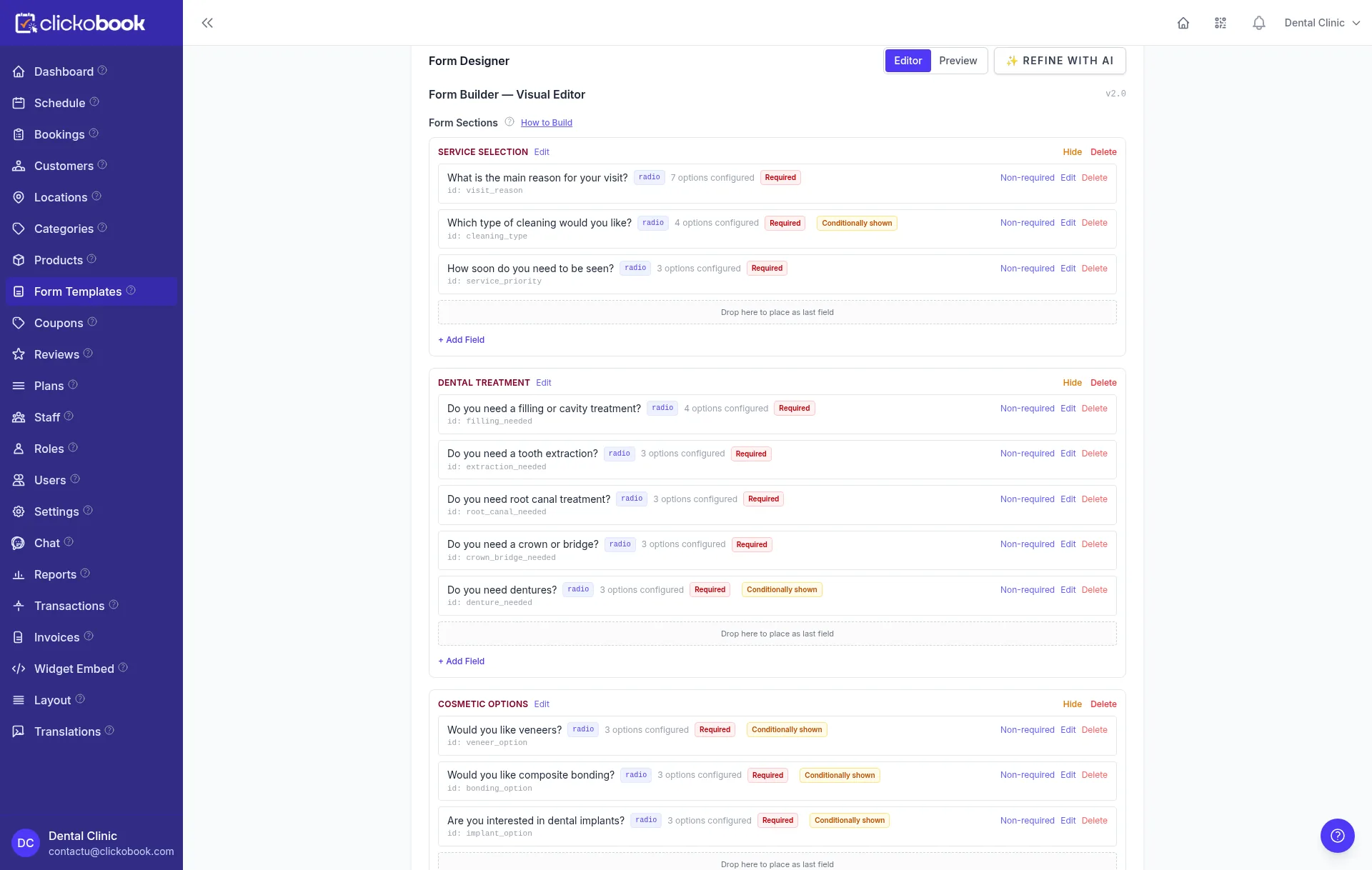Click the Reviews star icon in sidebar

pyautogui.click(x=19, y=354)
